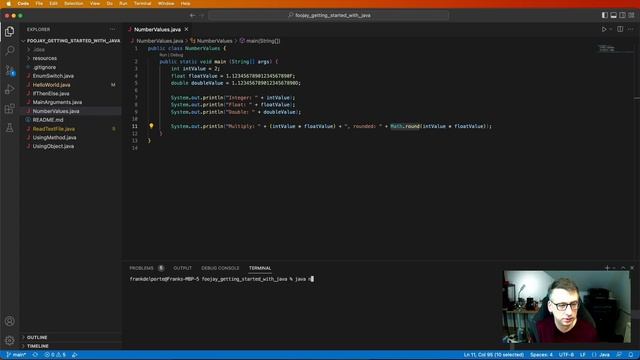Expand the resources folder
The width and height of the screenshot is (640, 360).
pos(70,58)
